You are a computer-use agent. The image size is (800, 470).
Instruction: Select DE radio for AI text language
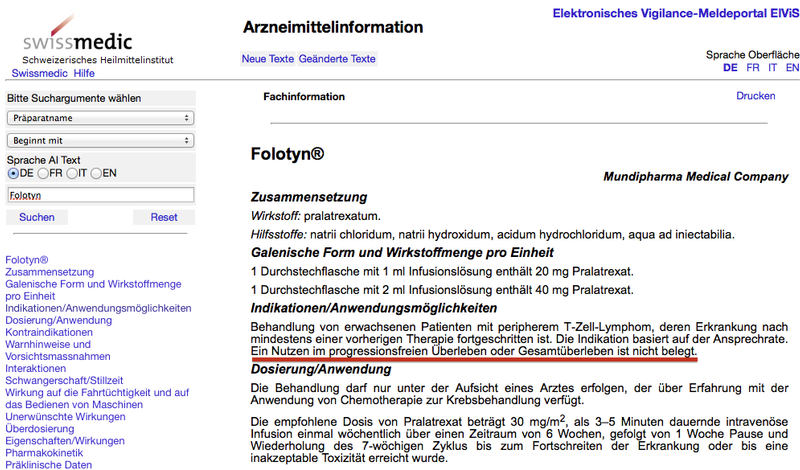pyautogui.click(x=13, y=174)
